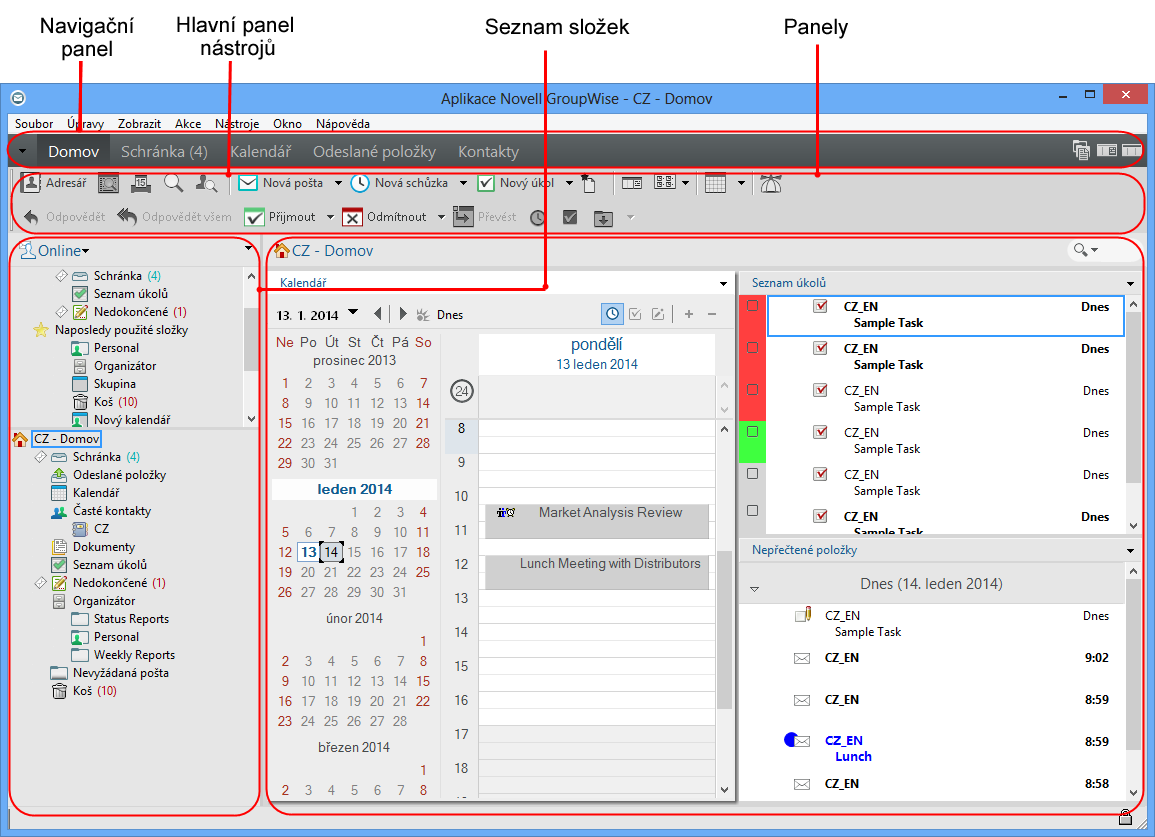Click the find magnifier icon in main toolbar
The width and height of the screenshot is (1155, 837).
pyautogui.click(x=174, y=183)
